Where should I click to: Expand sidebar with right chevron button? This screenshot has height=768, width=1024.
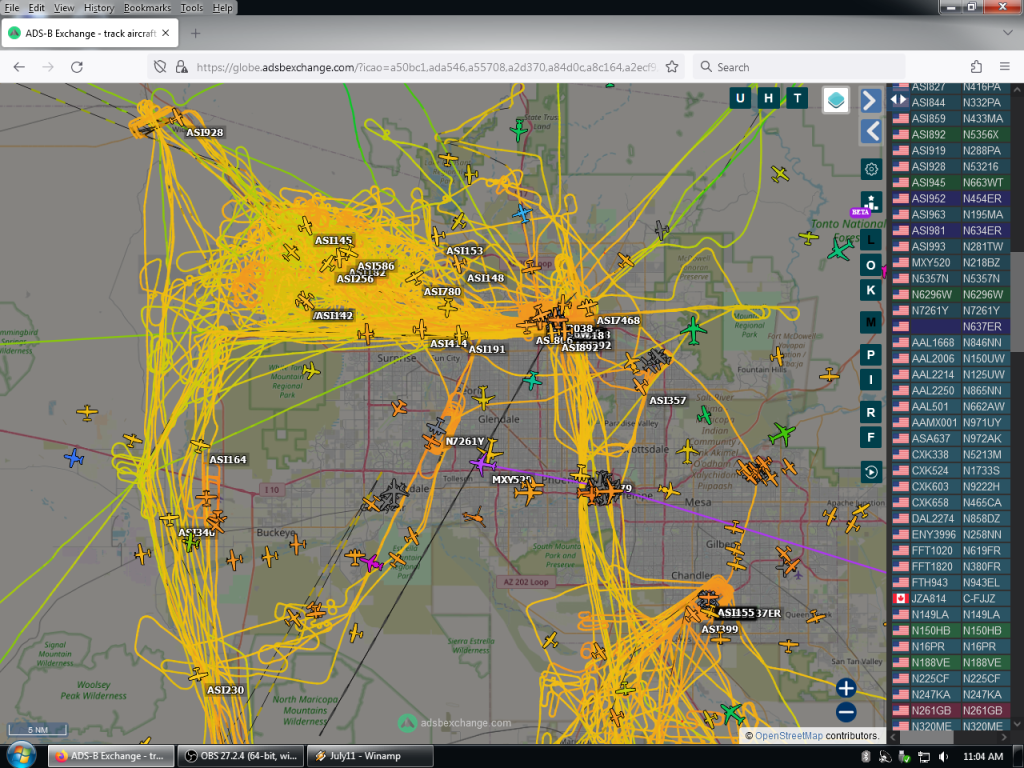(x=870, y=101)
